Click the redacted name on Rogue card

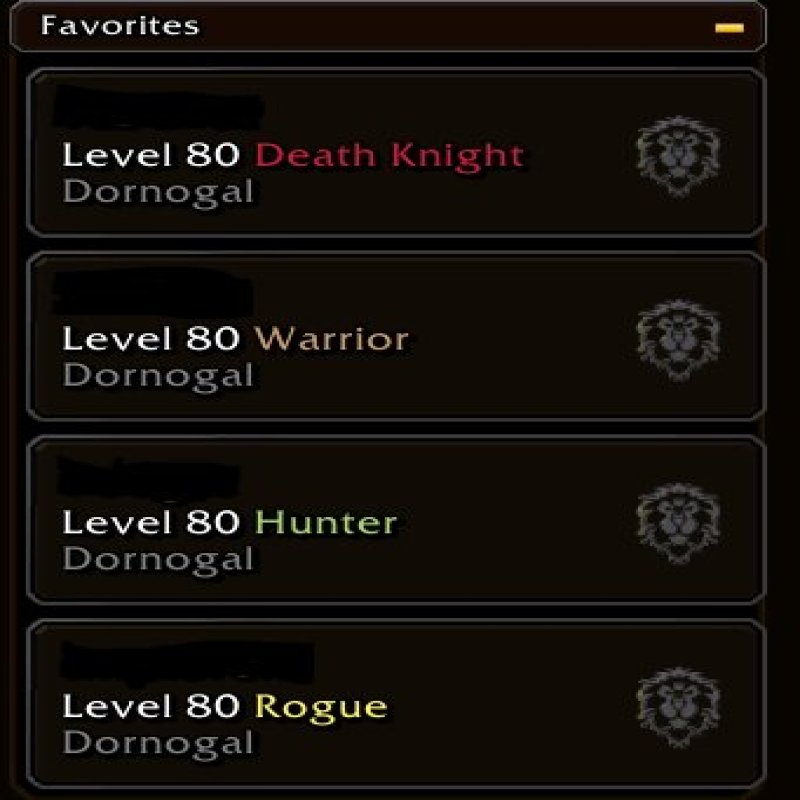(187, 662)
